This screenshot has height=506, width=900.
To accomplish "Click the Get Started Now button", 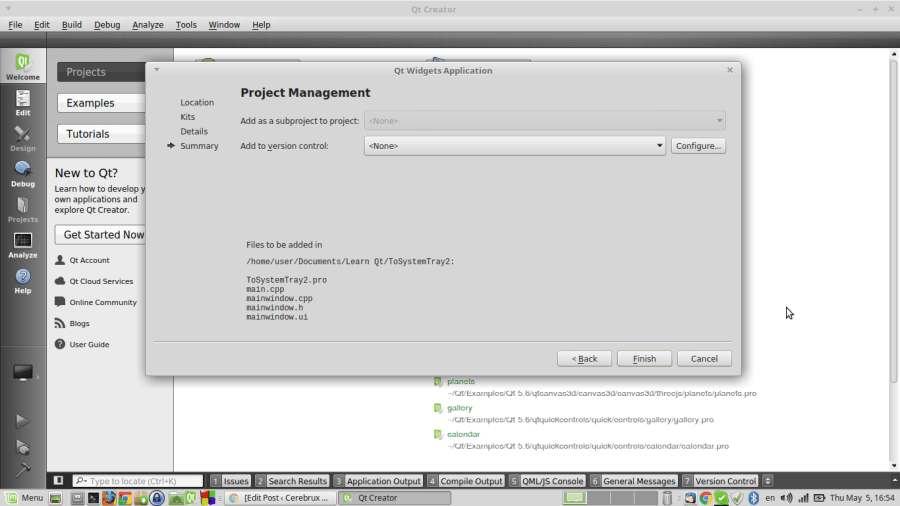I will coord(100,235).
